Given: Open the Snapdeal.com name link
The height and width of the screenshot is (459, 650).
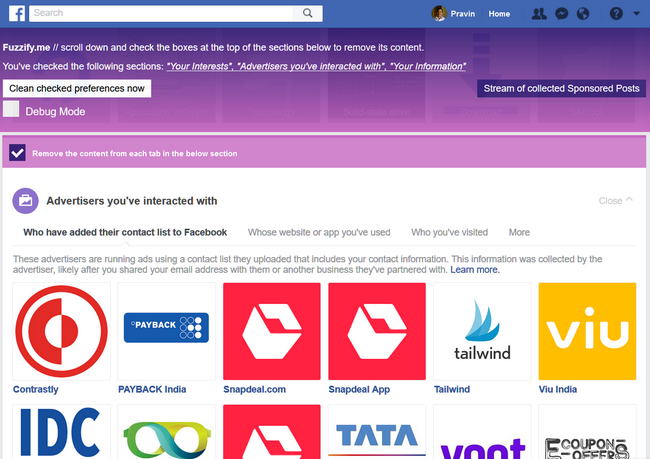Looking at the screenshot, I should (x=255, y=389).
